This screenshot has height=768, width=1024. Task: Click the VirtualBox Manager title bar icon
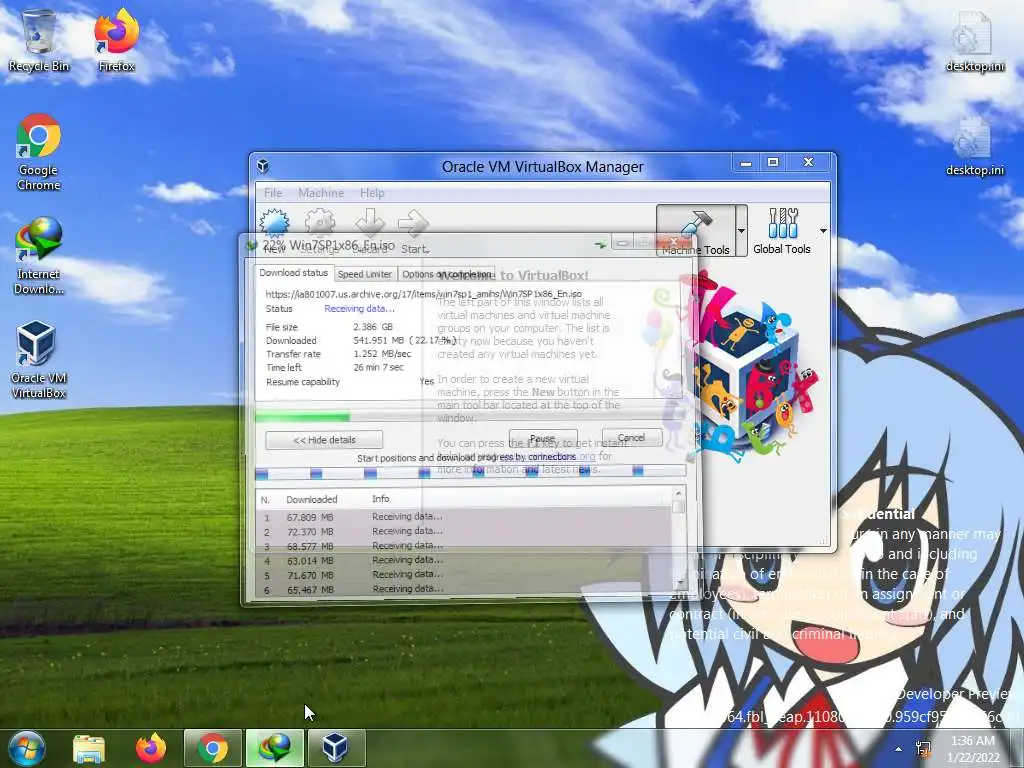(263, 166)
